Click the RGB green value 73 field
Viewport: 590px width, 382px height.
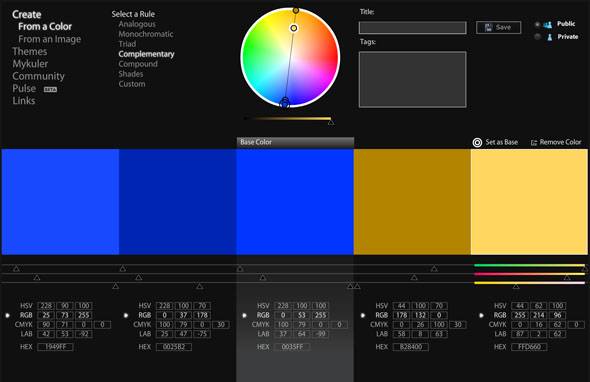65,315
